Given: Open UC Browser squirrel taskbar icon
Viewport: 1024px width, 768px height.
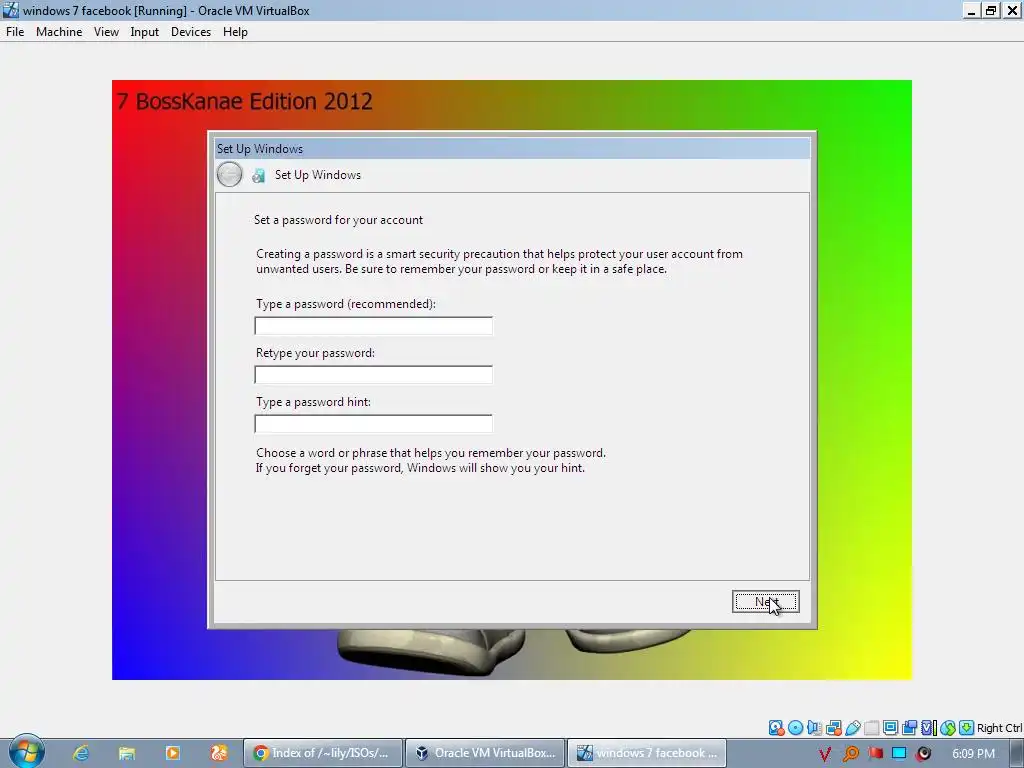Looking at the screenshot, I should tap(219, 753).
